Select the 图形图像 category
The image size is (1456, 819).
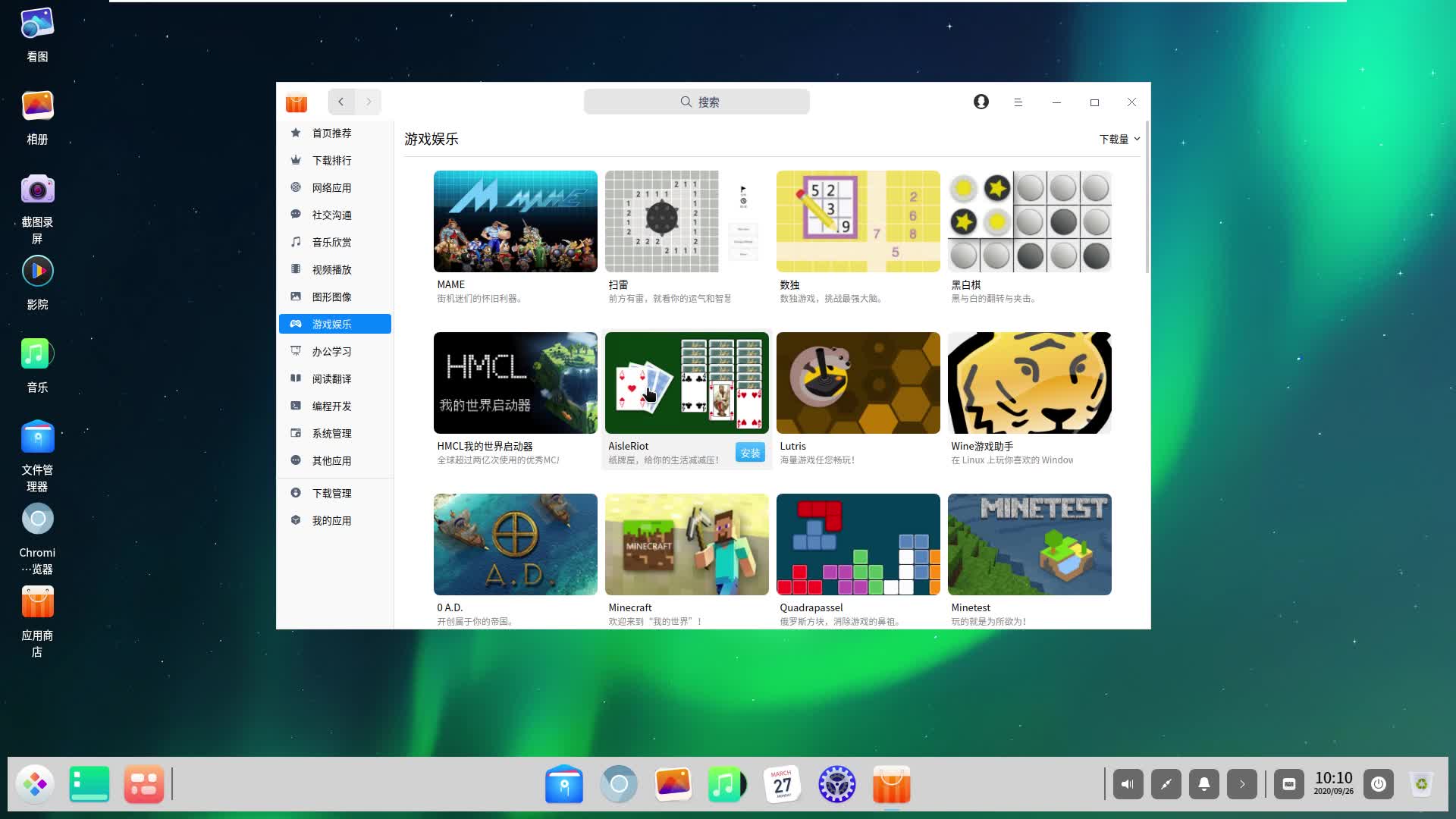click(x=331, y=297)
